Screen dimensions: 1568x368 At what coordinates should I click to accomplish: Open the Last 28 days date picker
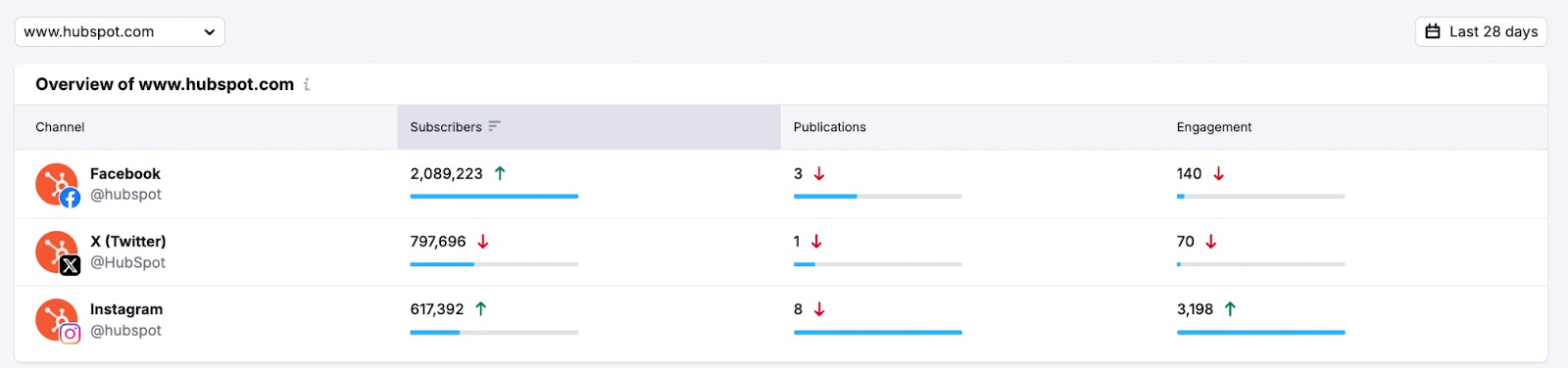tap(1481, 31)
